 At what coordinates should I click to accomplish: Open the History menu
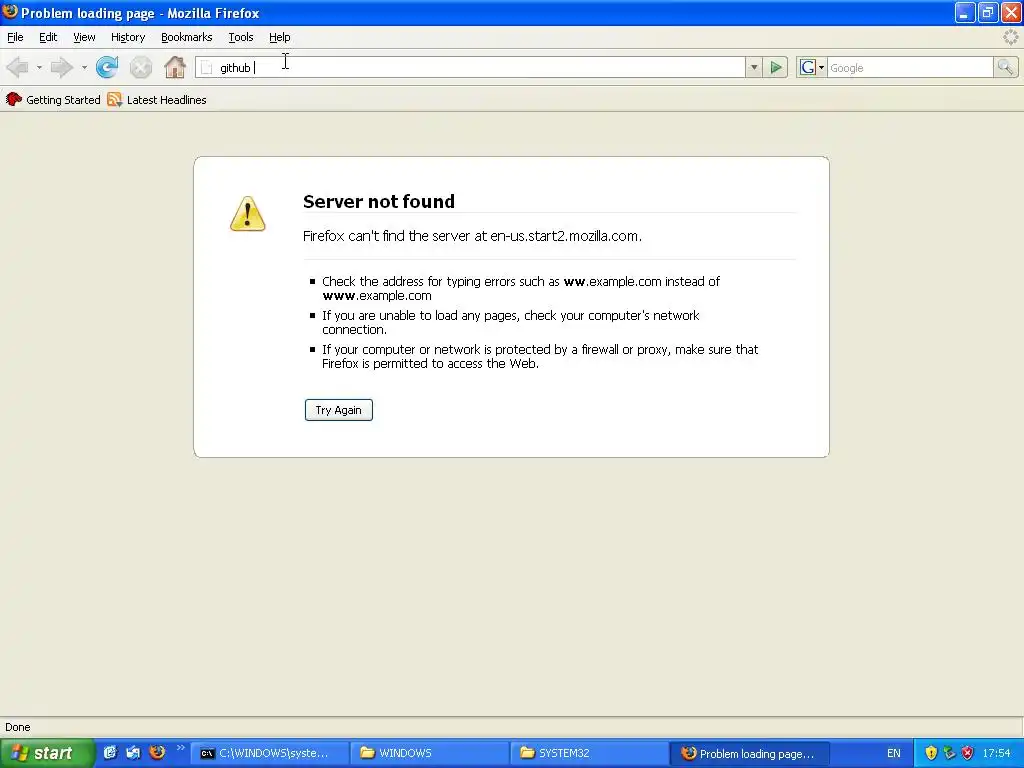coord(127,37)
